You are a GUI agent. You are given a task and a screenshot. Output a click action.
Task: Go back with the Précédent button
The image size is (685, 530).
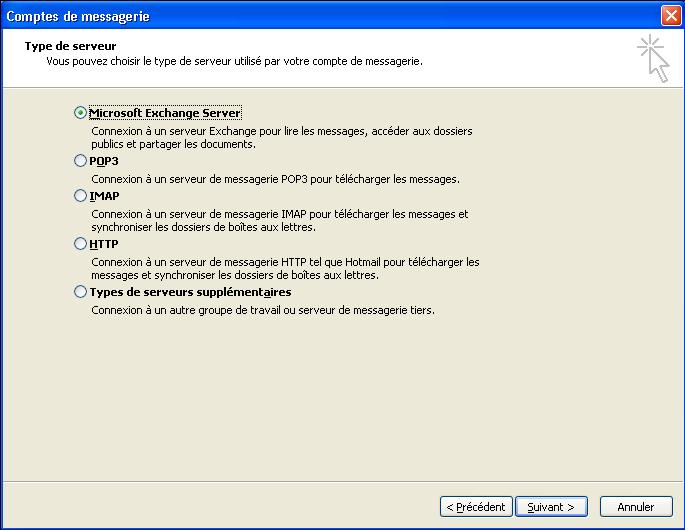tap(476, 507)
